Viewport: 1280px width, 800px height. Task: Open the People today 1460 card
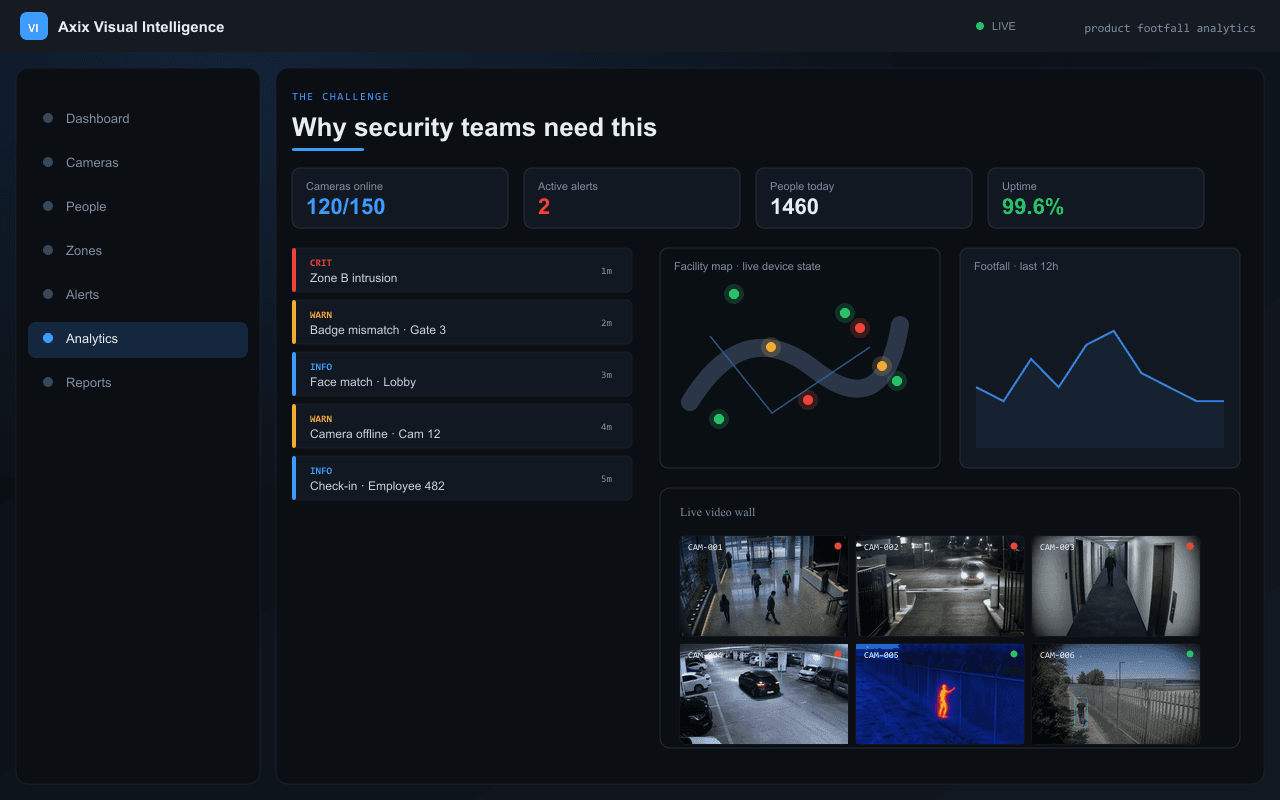864,198
